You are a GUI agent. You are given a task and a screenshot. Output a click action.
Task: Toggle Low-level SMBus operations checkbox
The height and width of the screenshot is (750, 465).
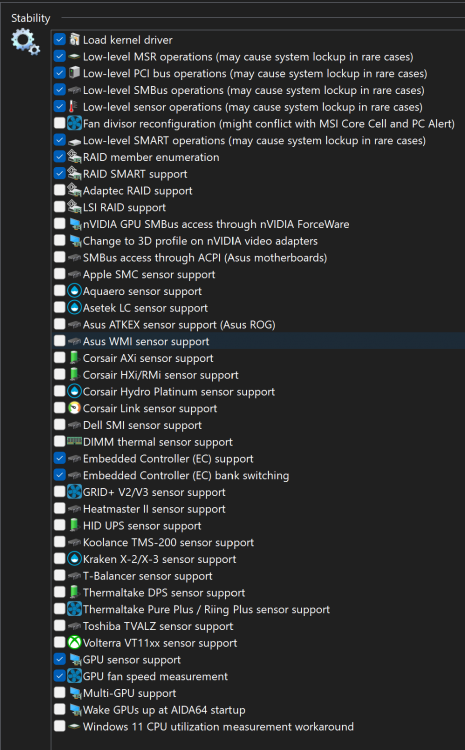(59, 89)
